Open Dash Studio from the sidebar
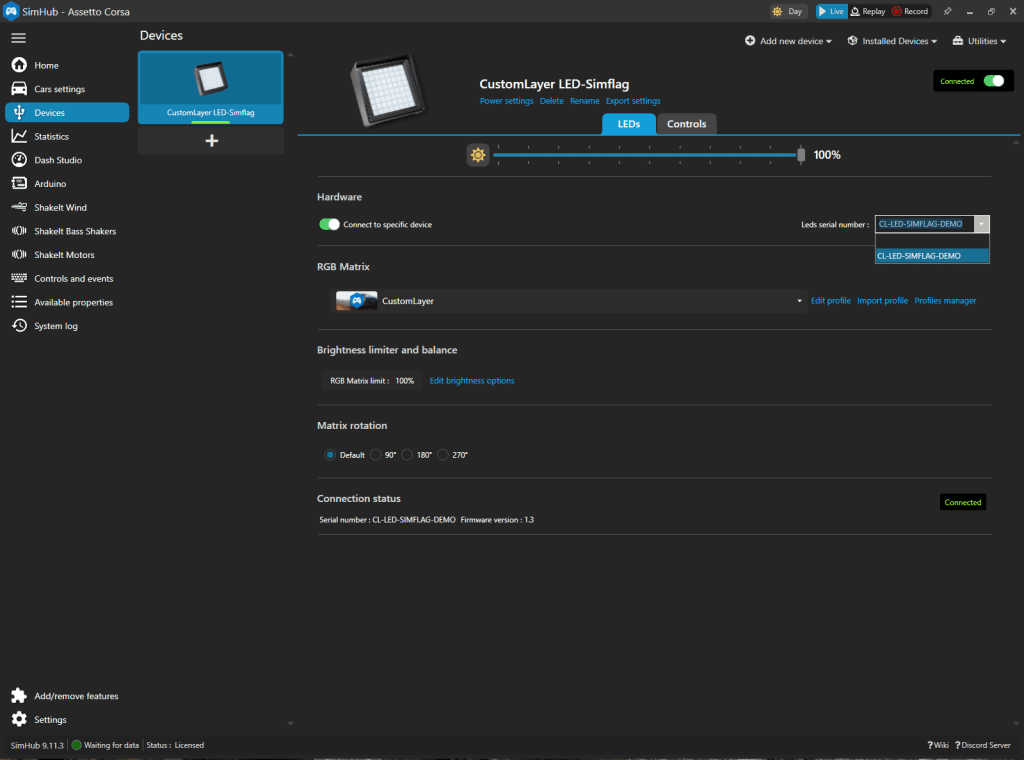 point(58,160)
